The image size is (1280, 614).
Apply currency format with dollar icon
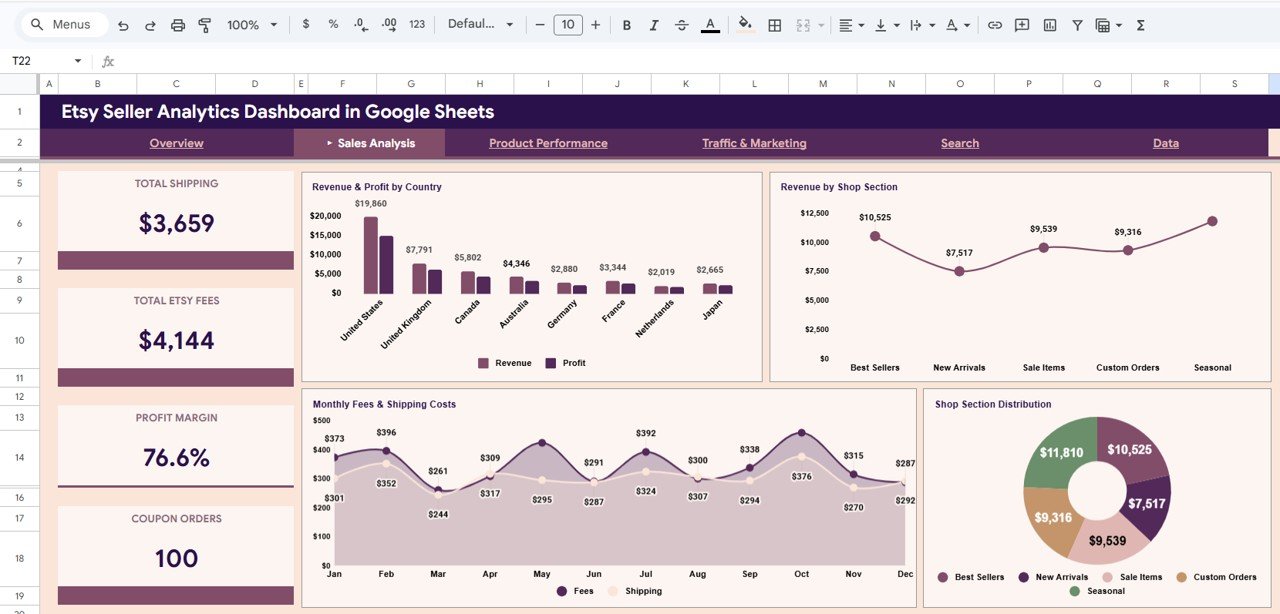305,24
